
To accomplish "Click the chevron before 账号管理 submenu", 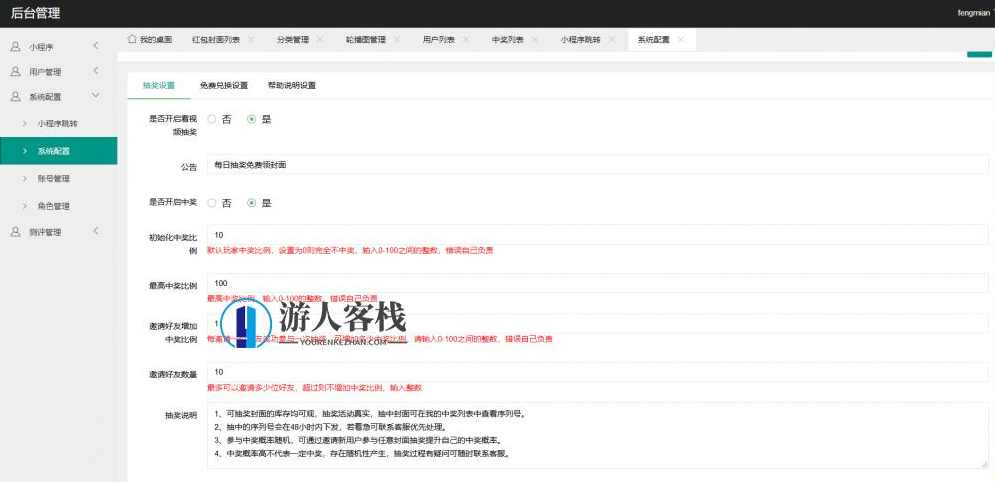I will pos(25,178).
